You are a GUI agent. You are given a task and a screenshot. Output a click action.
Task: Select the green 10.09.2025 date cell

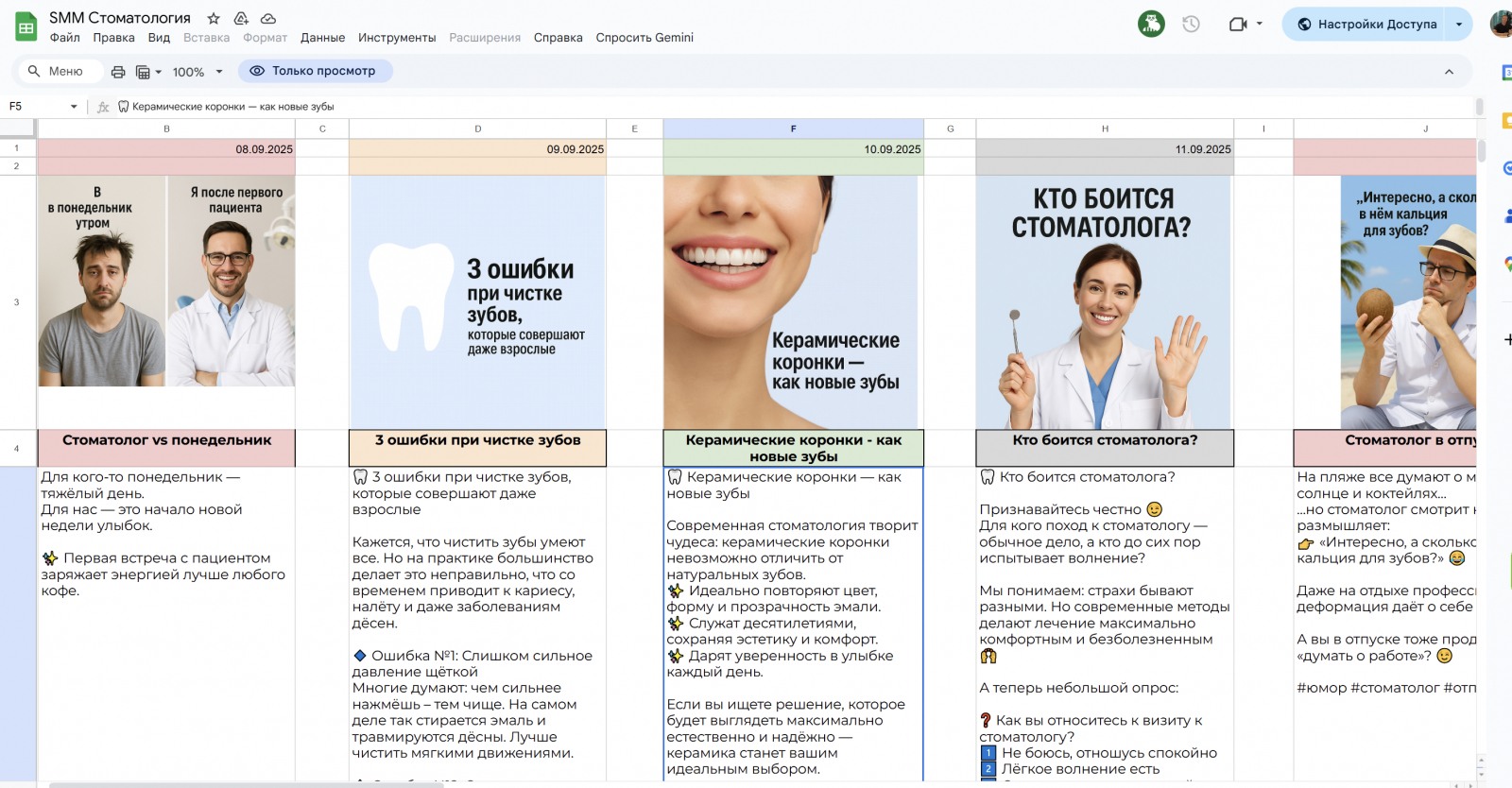793,149
